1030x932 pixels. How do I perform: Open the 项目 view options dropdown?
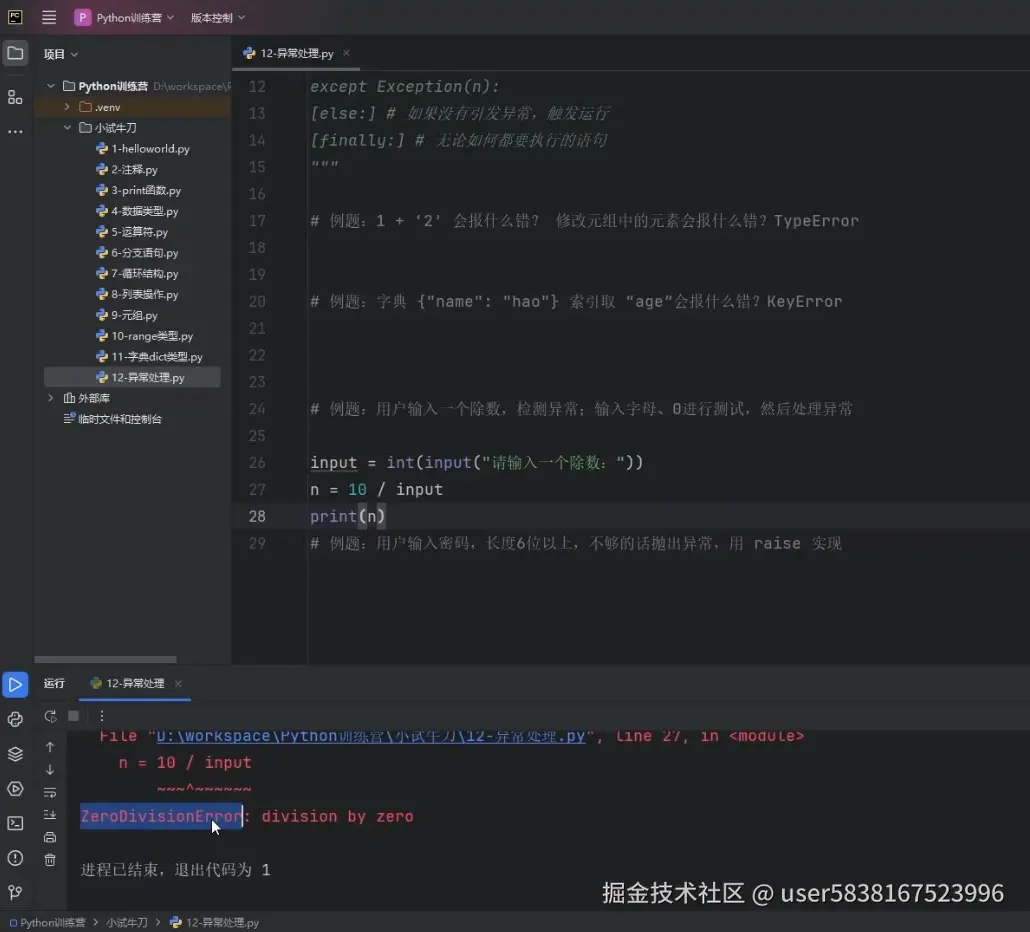pyautogui.click(x=60, y=54)
